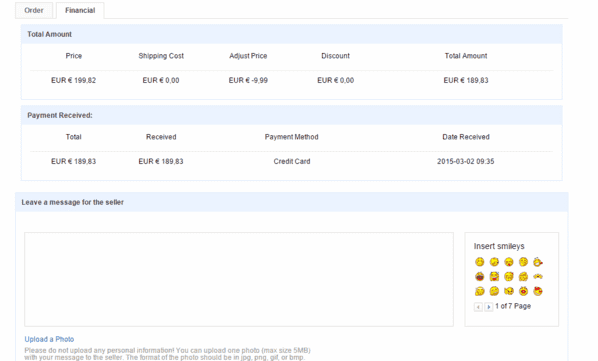The height and width of the screenshot is (361, 598).
Task: Click Total Amount value EUR € 189,83
Action: click(466, 80)
